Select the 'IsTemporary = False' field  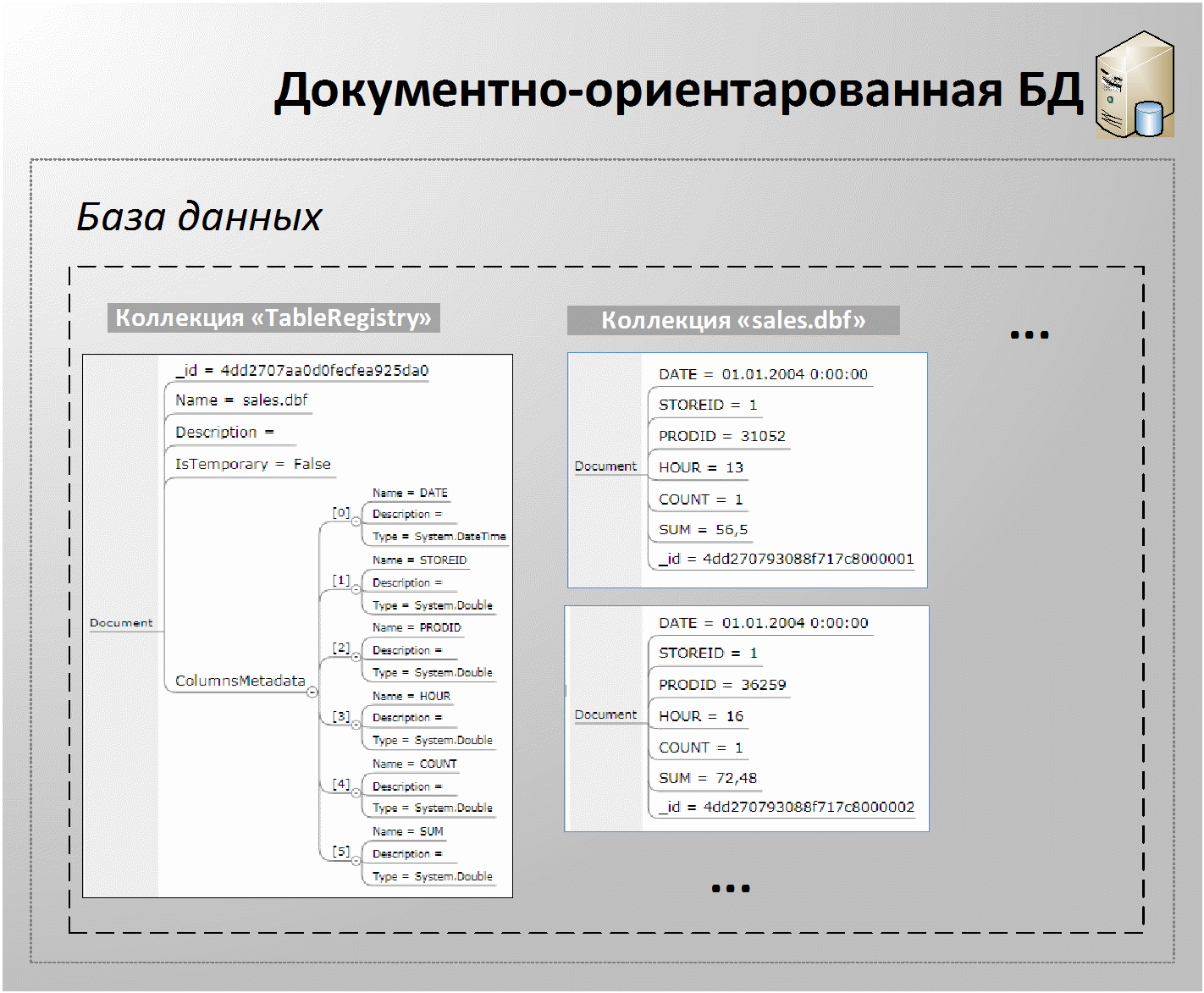(253, 464)
